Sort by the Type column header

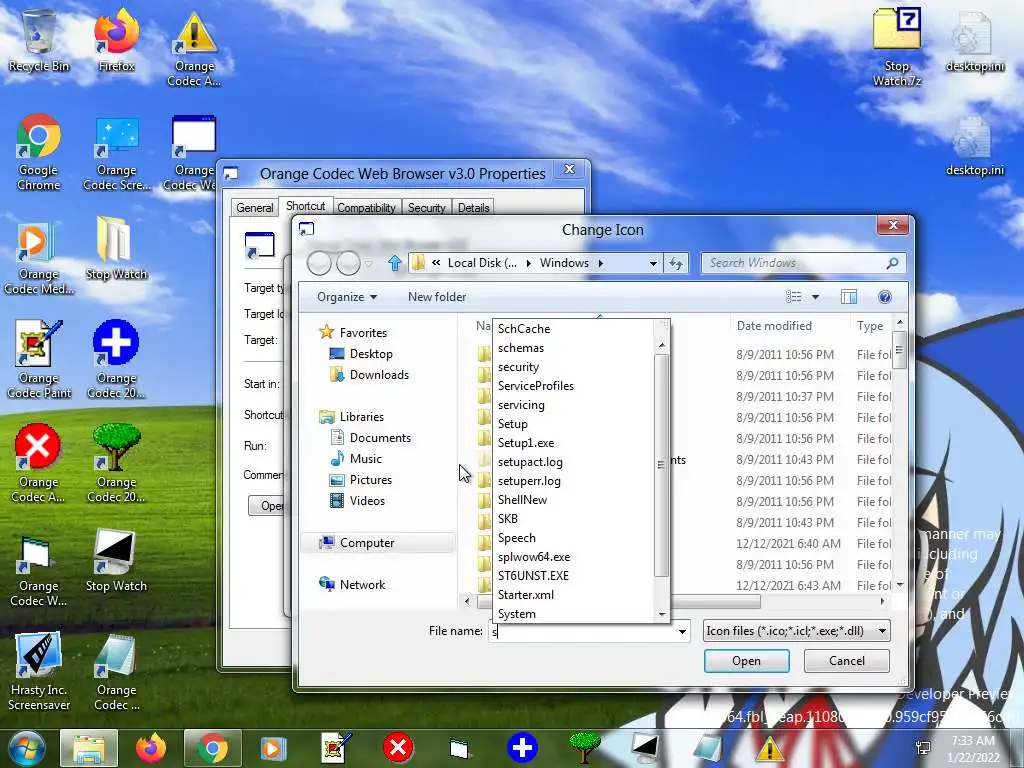pos(870,326)
